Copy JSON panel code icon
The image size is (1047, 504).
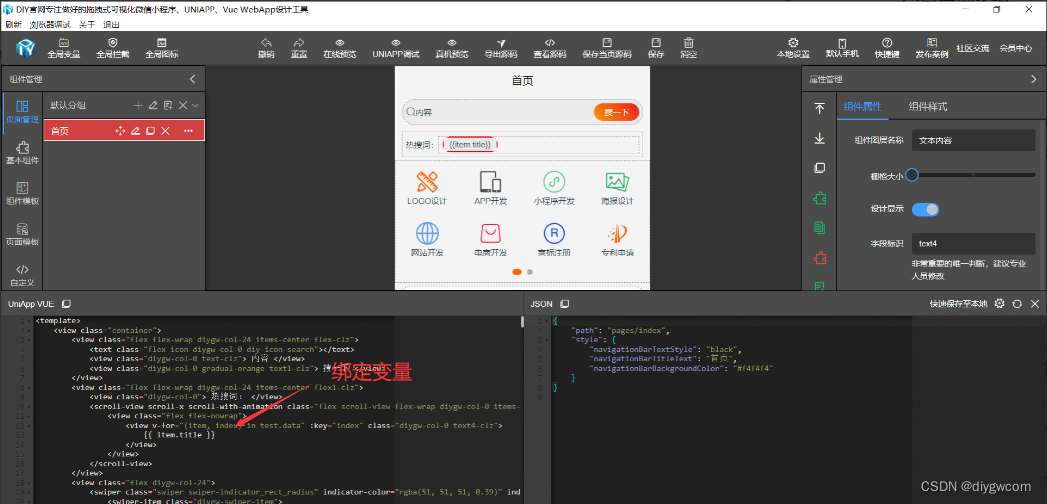point(564,304)
